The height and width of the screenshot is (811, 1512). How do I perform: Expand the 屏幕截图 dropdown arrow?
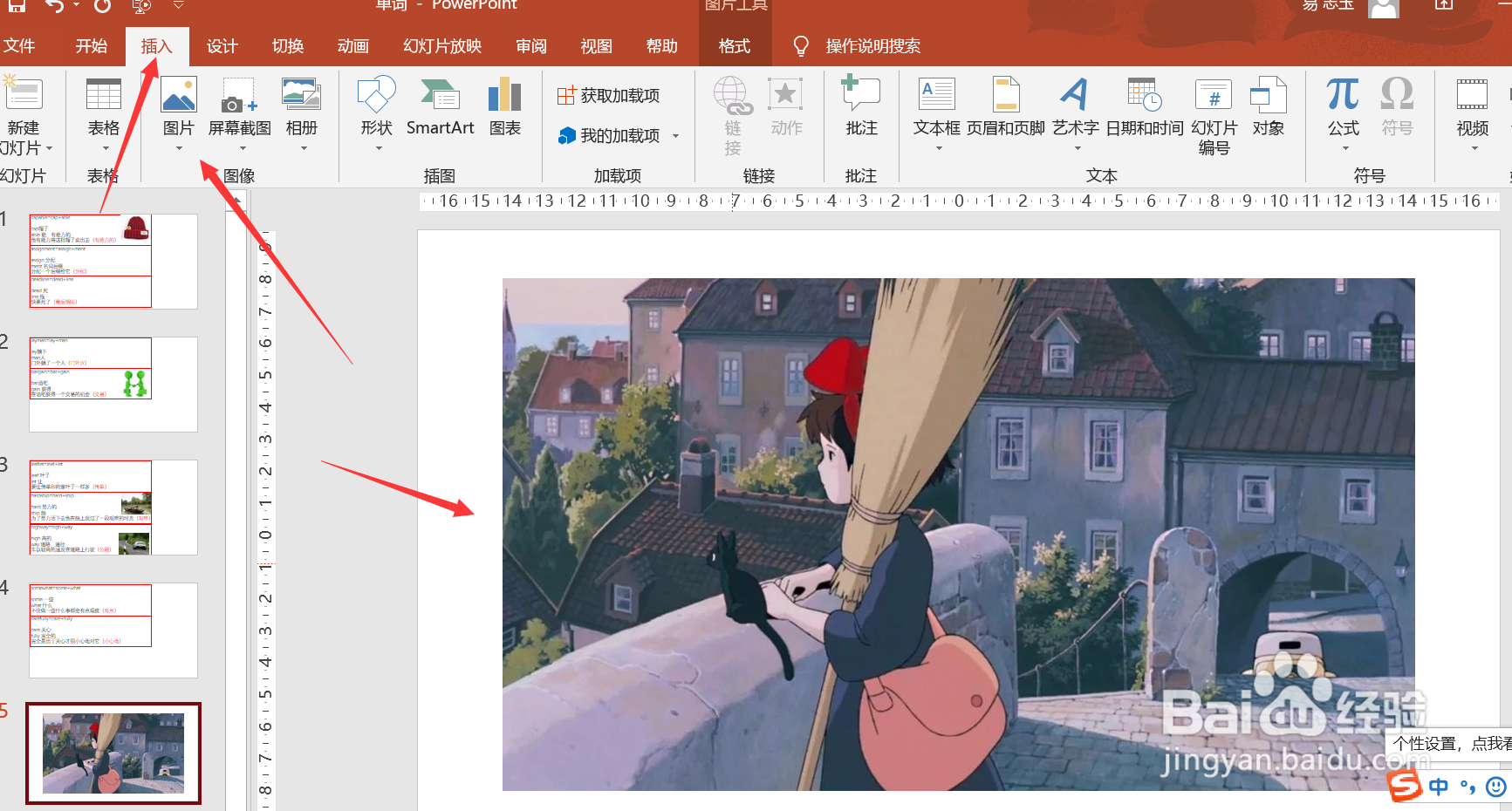243,149
